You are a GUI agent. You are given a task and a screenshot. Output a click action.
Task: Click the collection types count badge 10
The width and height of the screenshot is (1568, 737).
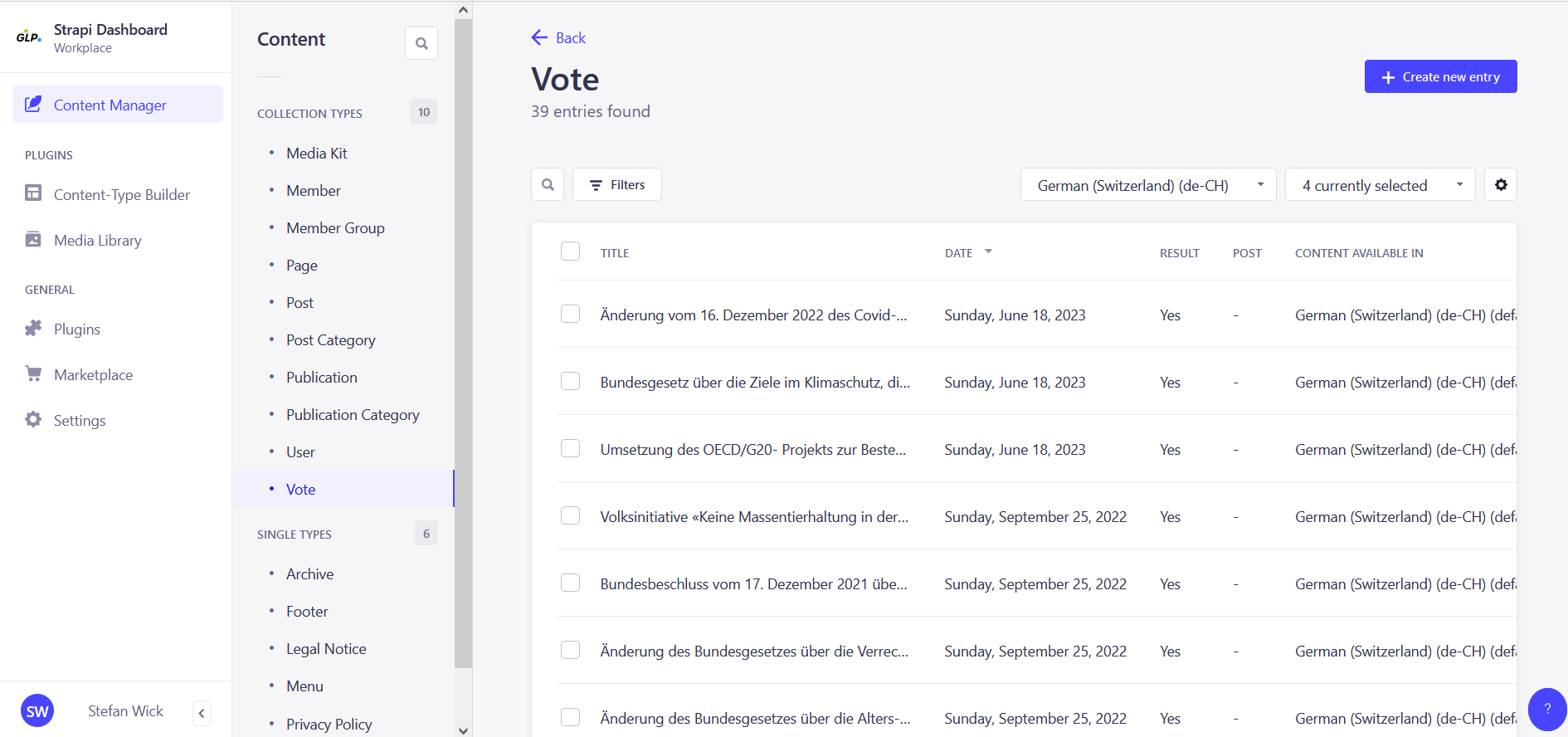pyautogui.click(x=424, y=111)
